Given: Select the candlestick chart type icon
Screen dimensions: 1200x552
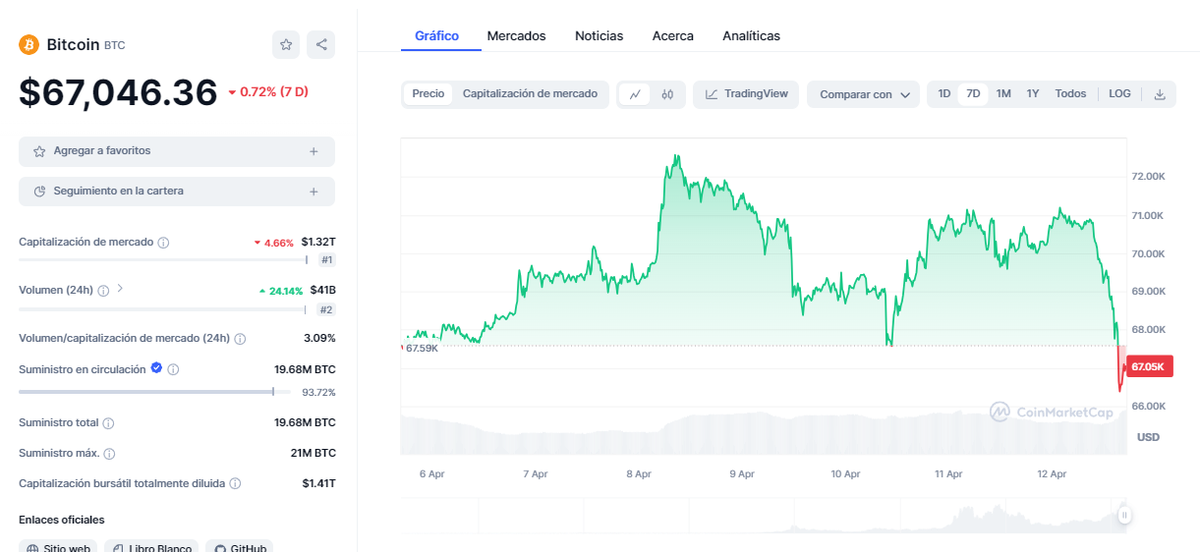Looking at the screenshot, I should click(668, 95).
